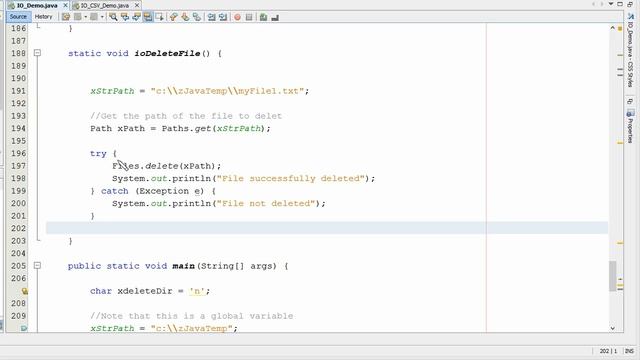Collapse the ioDeleteFile method fold

pos(37,53)
